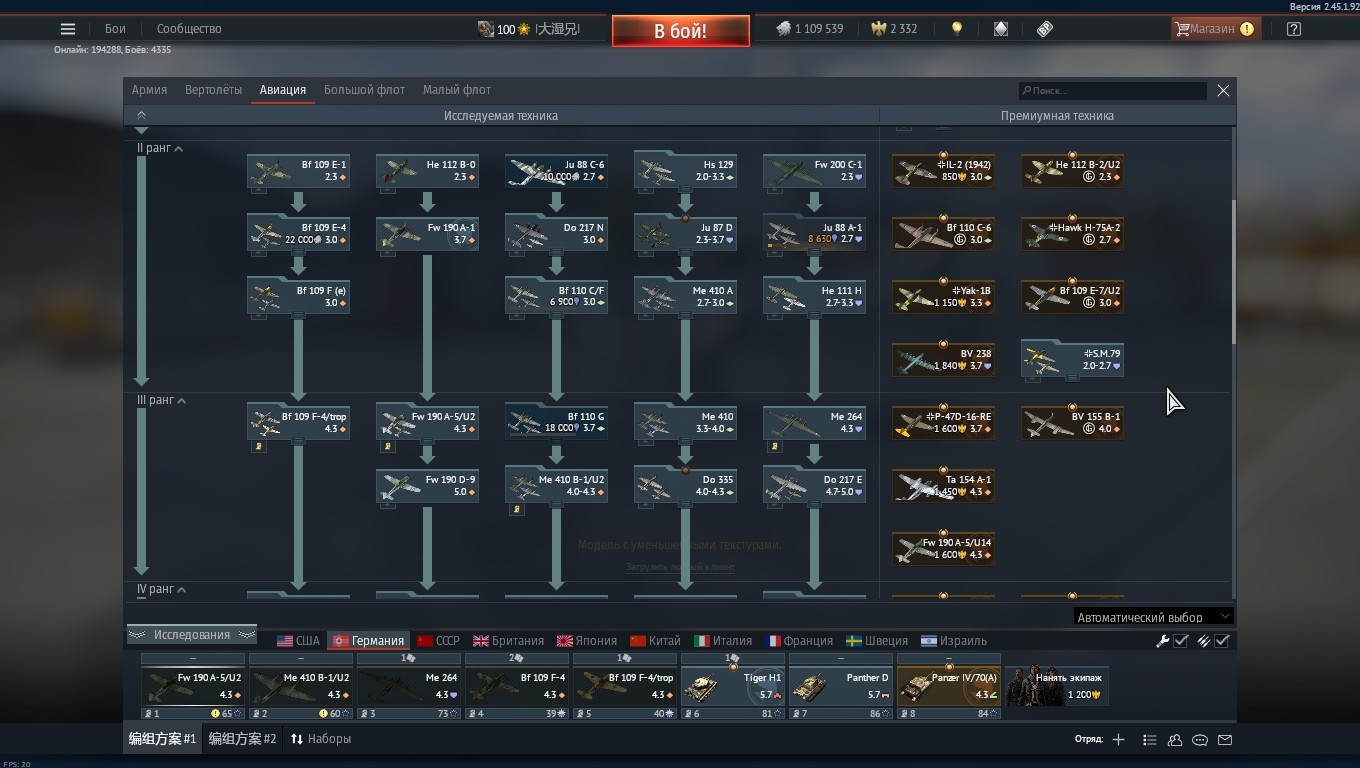Select Do 217 N aircraft card
1360x768 pixels.
(556, 234)
